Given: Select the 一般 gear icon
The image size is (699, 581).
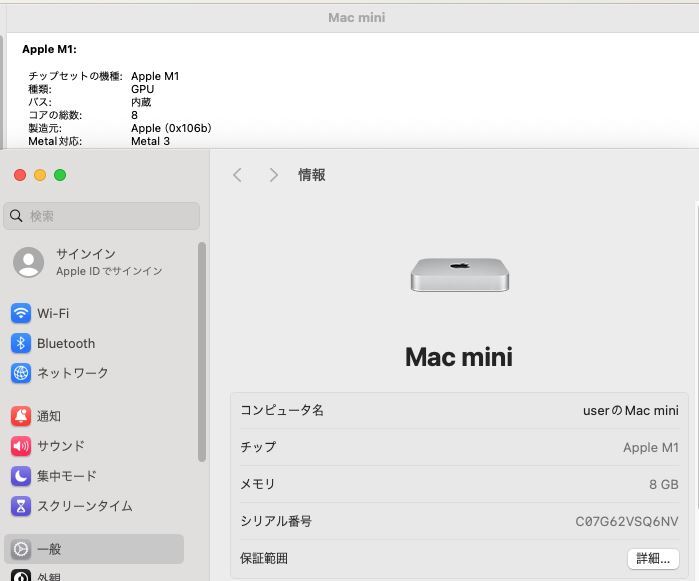Looking at the screenshot, I should [x=21, y=549].
